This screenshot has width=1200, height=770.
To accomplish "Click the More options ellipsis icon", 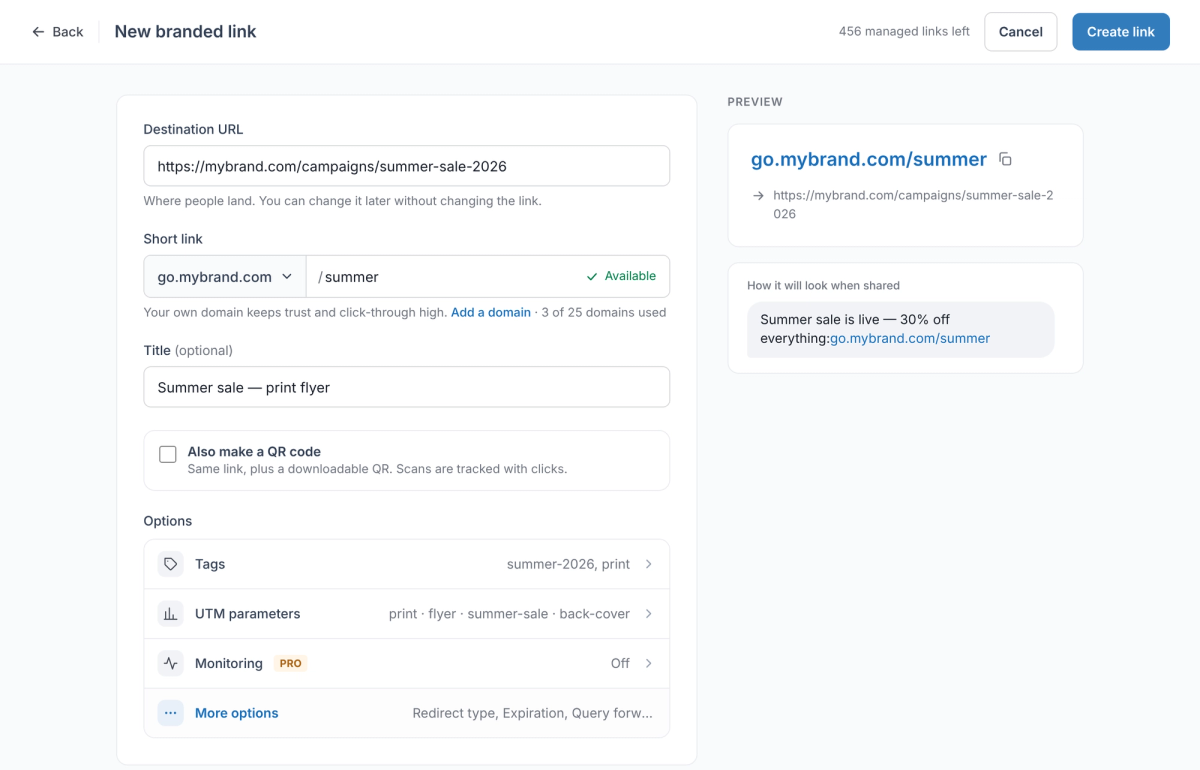I will [x=171, y=713].
